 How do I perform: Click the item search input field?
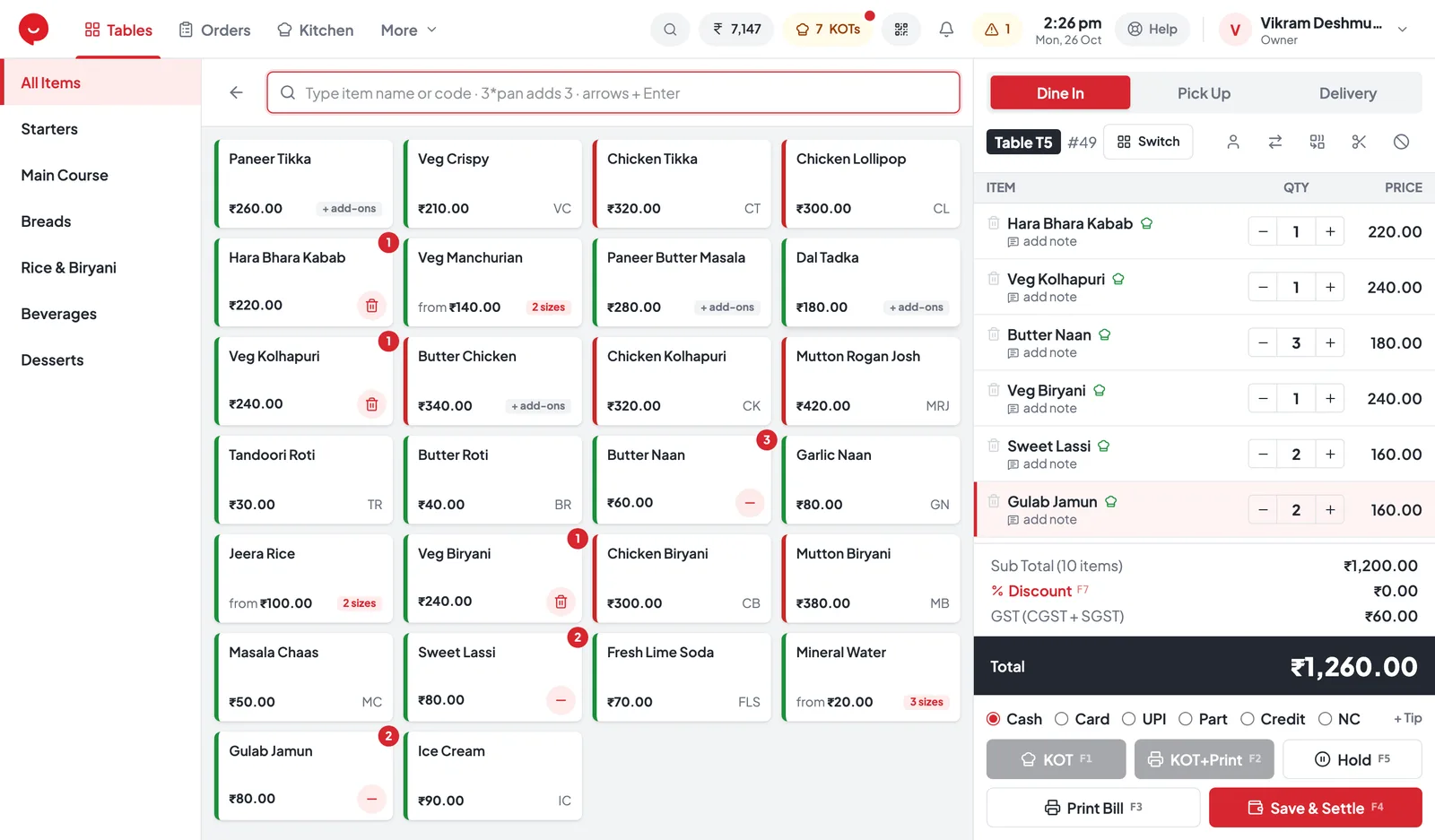click(x=613, y=93)
